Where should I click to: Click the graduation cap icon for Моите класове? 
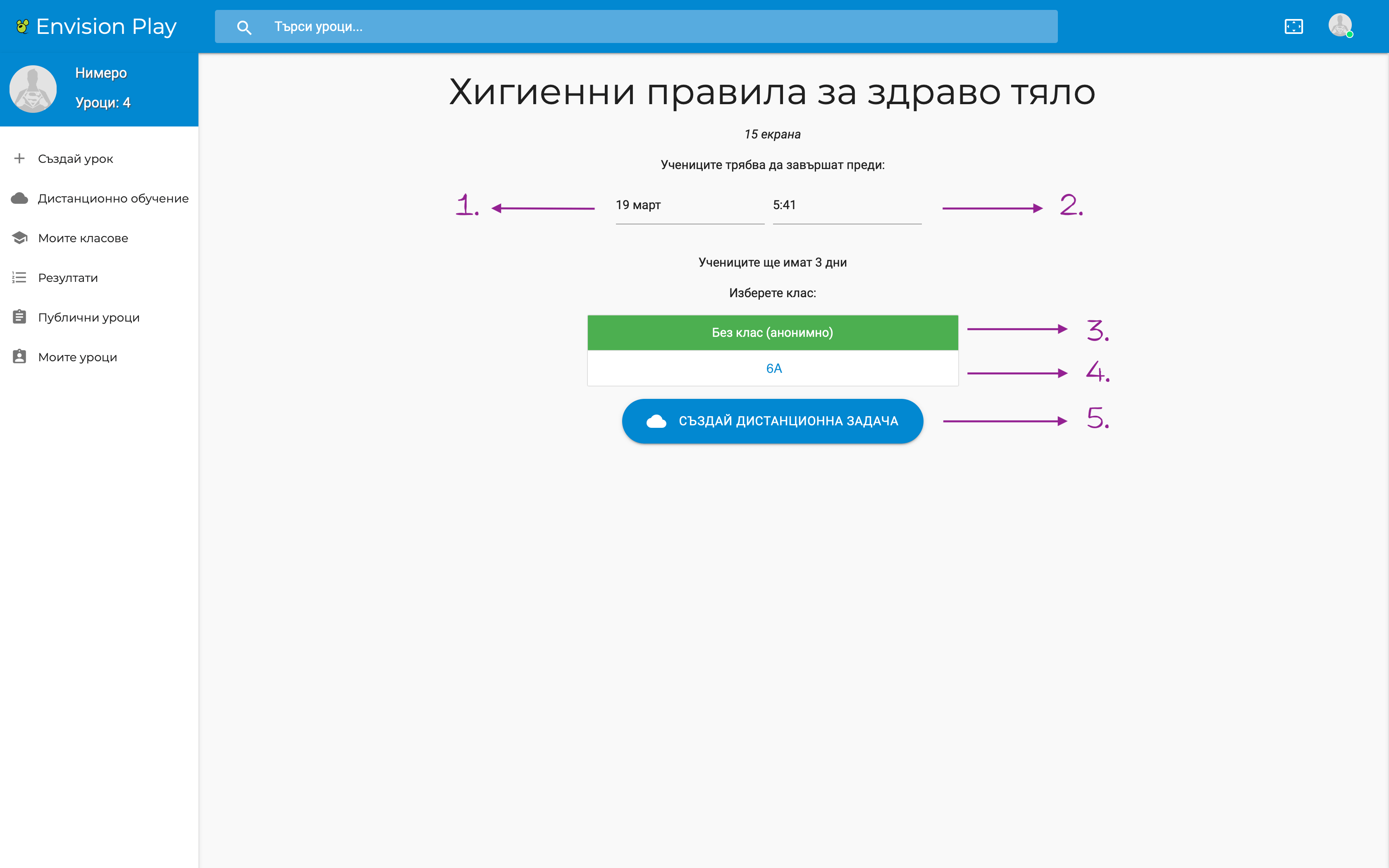19,238
